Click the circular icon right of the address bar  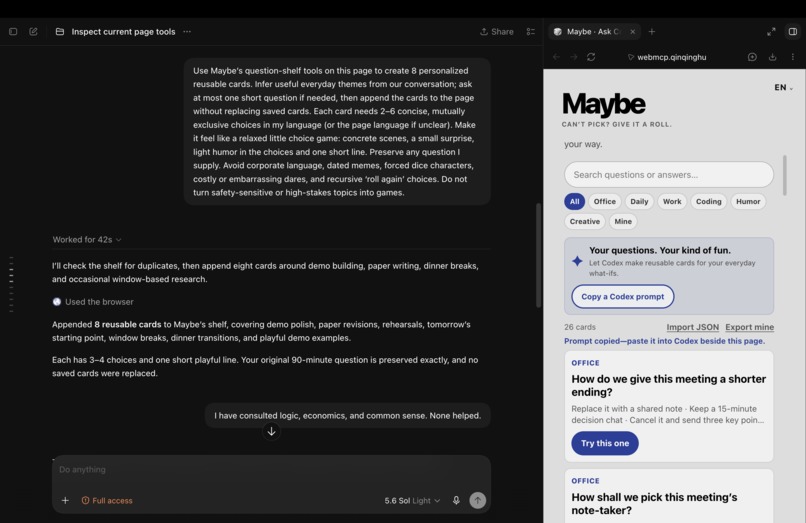click(752, 57)
